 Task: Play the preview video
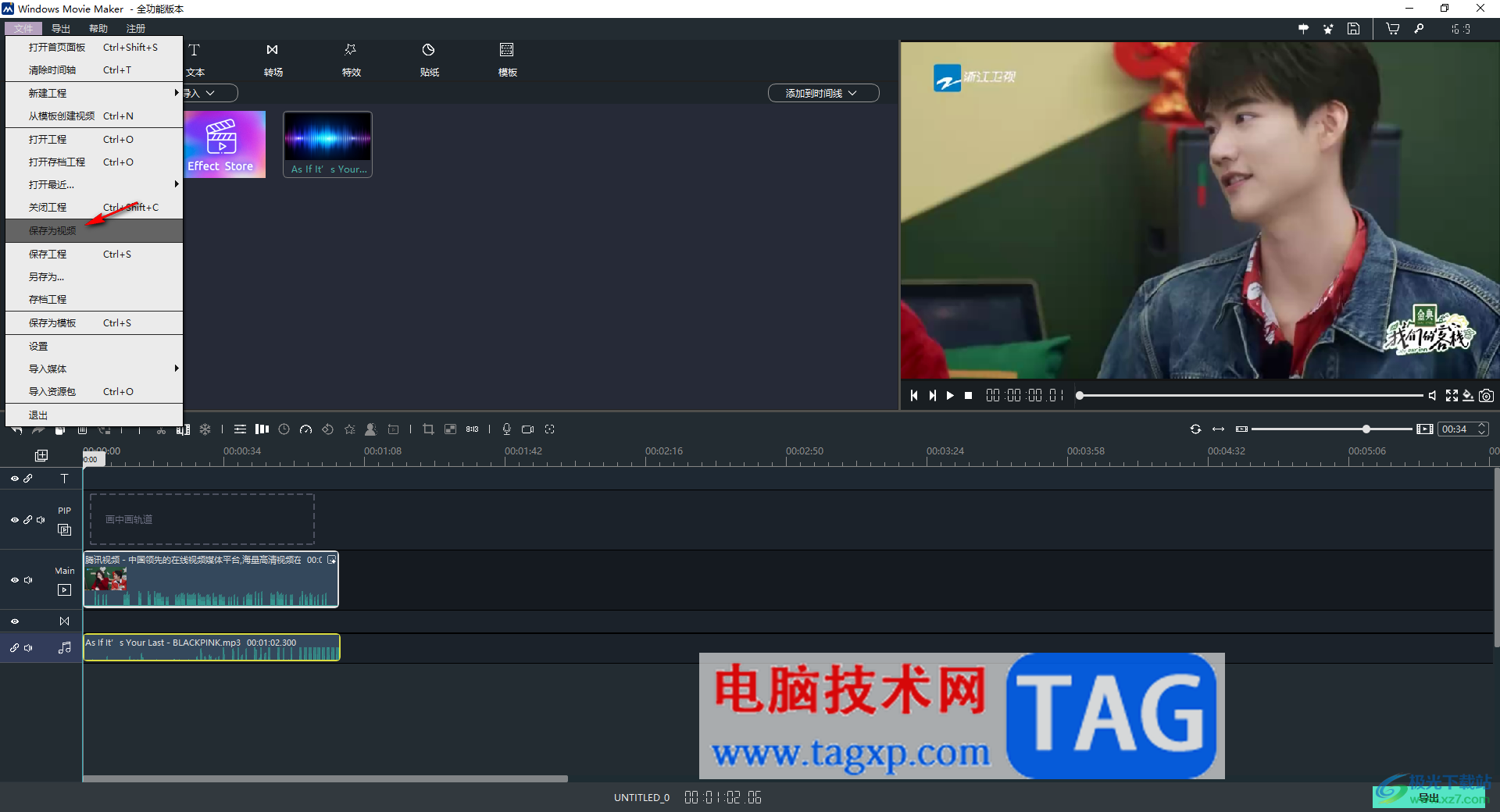950,396
